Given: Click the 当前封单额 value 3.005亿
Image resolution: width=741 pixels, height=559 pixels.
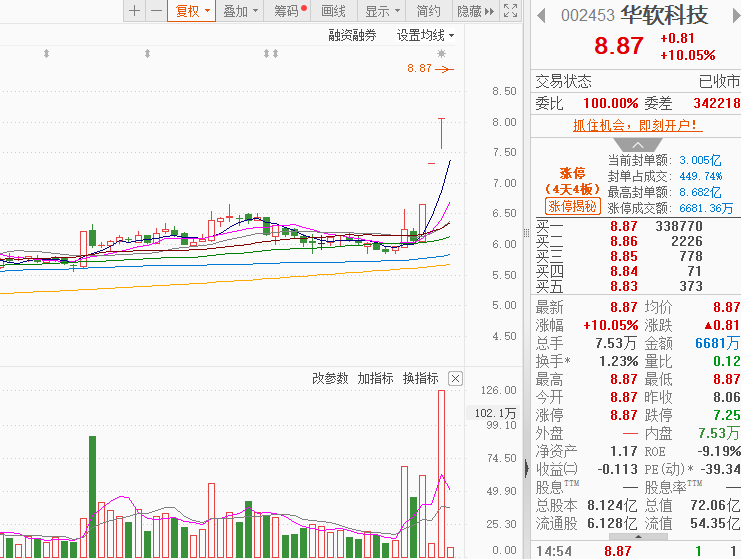Looking at the screenshot, I should point(700,161).
